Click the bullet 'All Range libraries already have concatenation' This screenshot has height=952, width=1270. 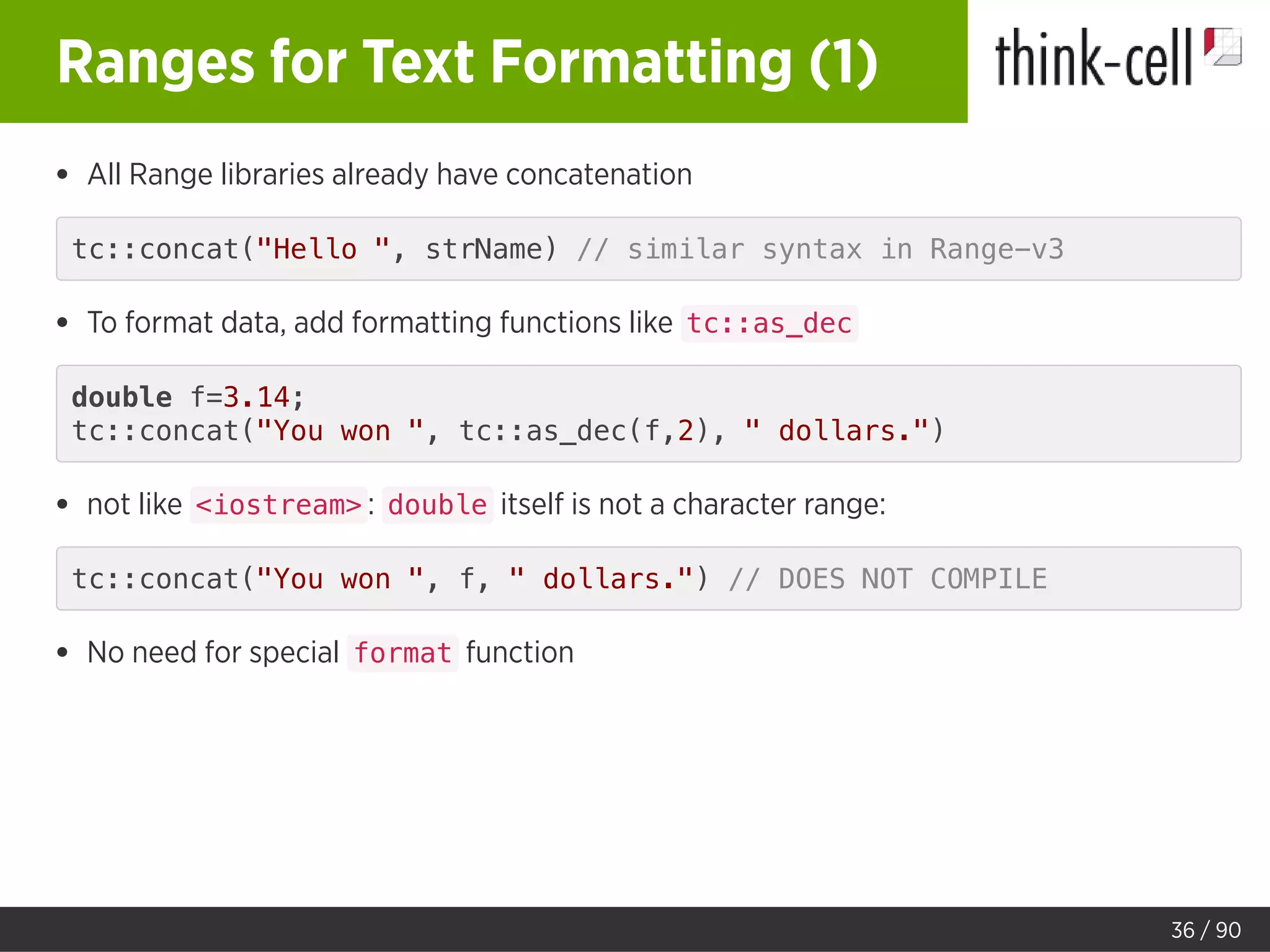click(389, 175)
